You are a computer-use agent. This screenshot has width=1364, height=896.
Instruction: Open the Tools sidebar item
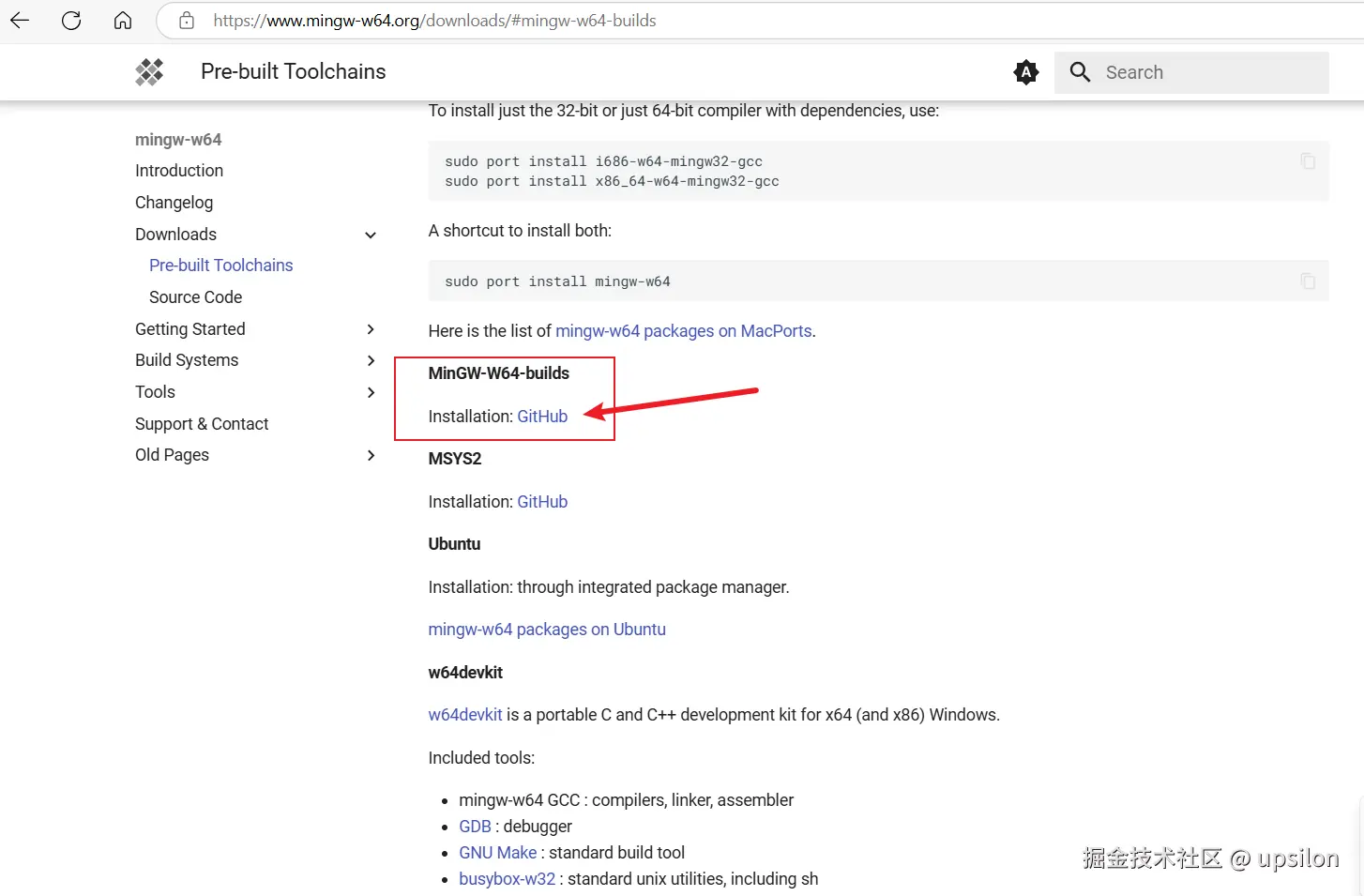[155, 392]
